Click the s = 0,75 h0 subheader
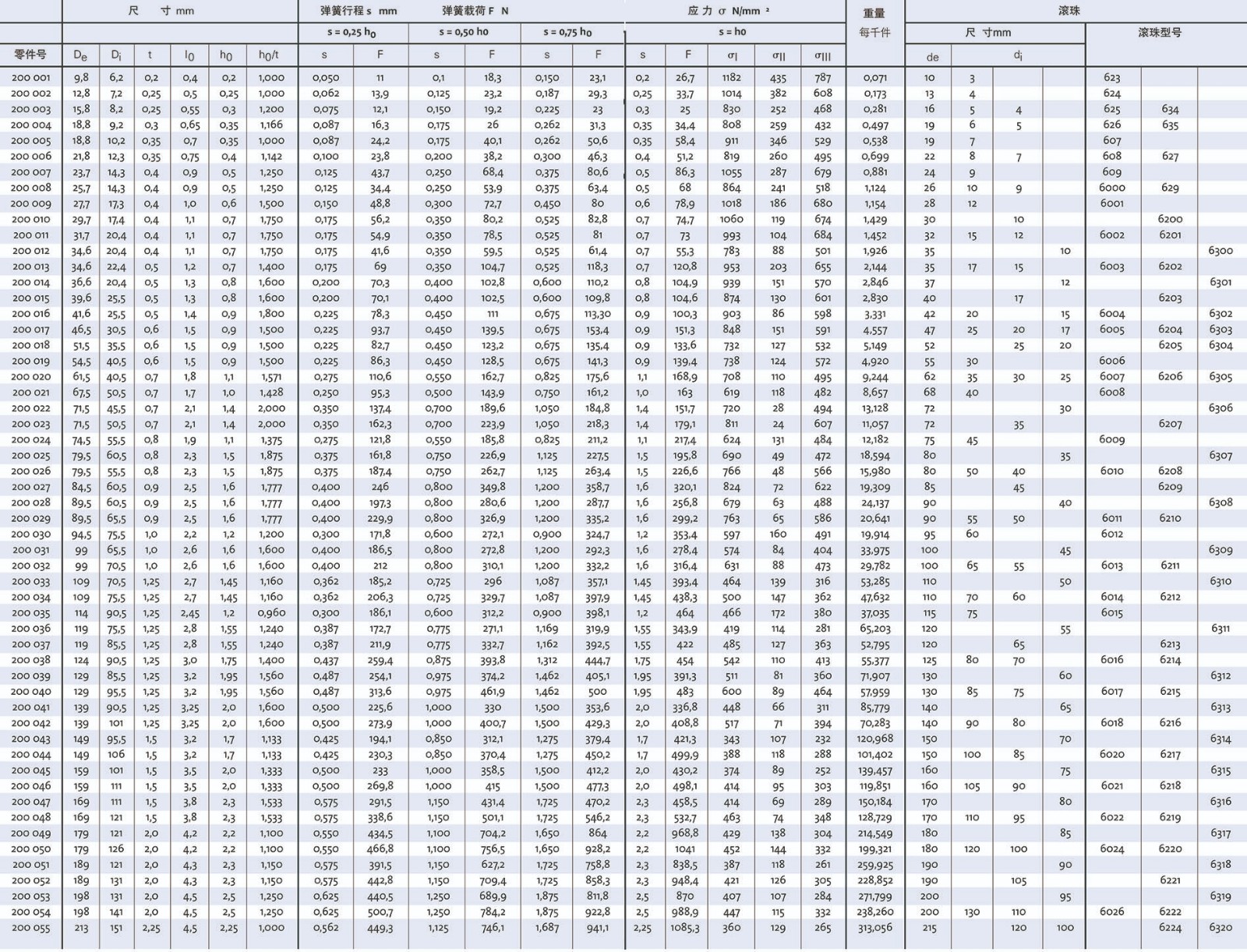 coord(567,33)
